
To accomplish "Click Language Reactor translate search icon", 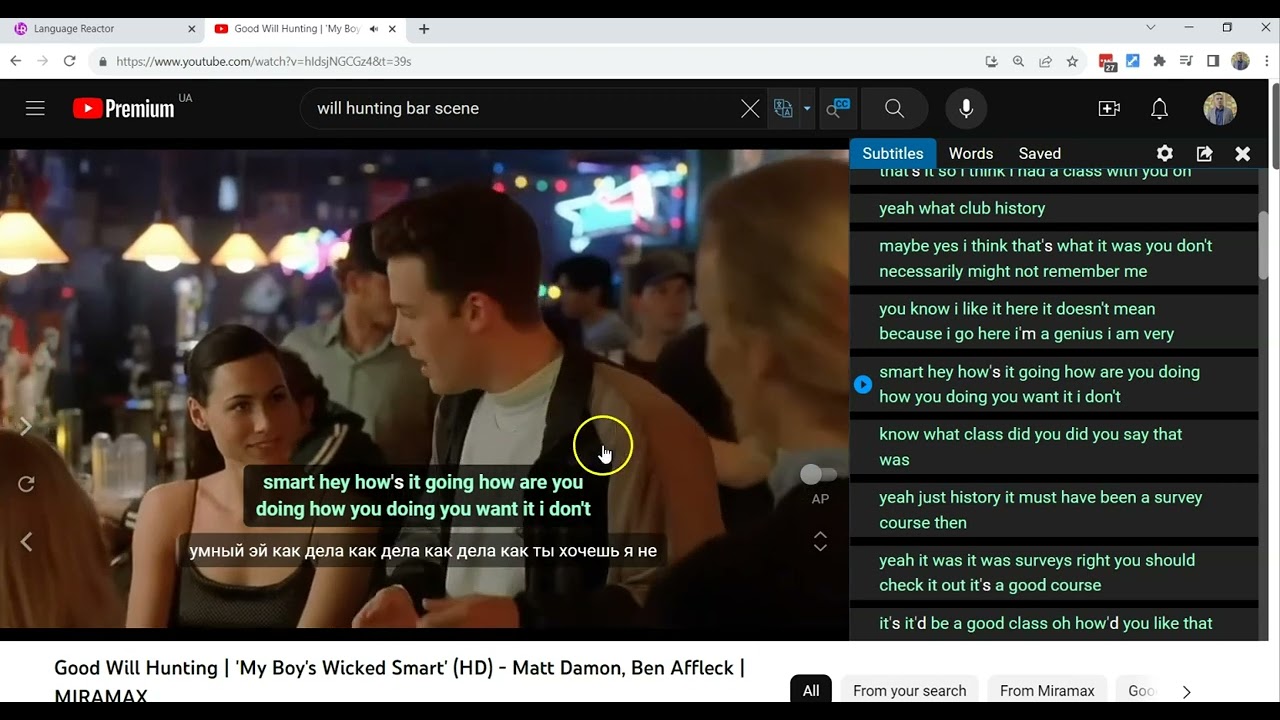I will click(783, 108).
